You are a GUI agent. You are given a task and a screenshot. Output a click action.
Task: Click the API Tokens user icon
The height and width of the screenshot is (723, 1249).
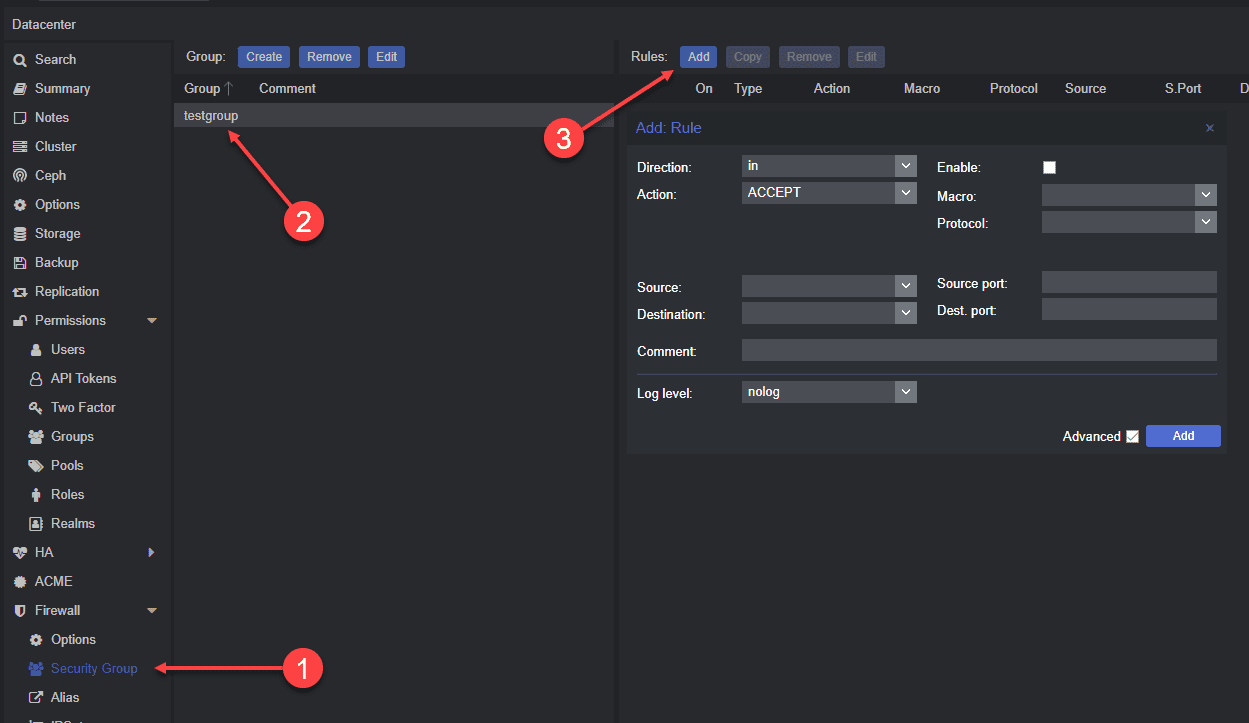point(36,379)
